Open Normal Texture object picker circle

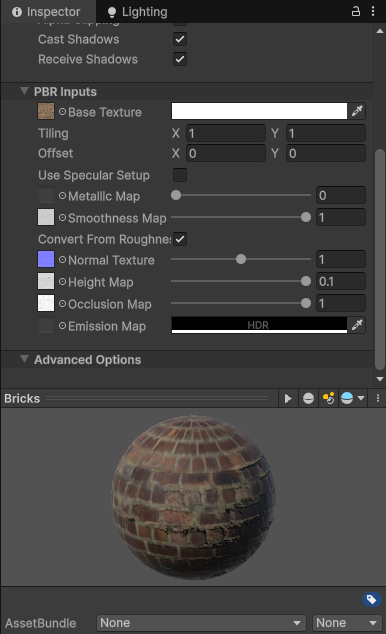pos(62,260)
